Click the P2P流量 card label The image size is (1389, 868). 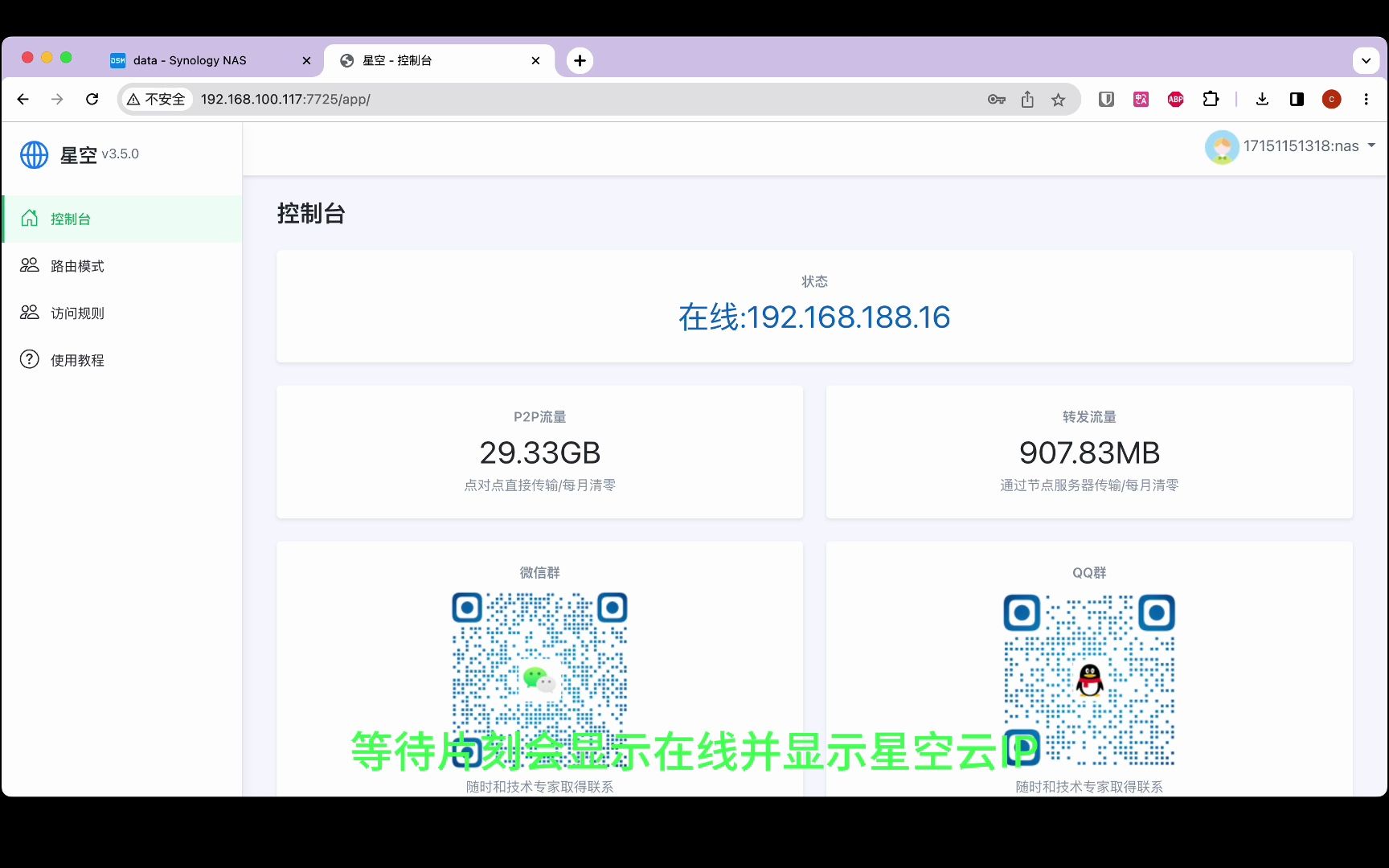click(540, 417)
